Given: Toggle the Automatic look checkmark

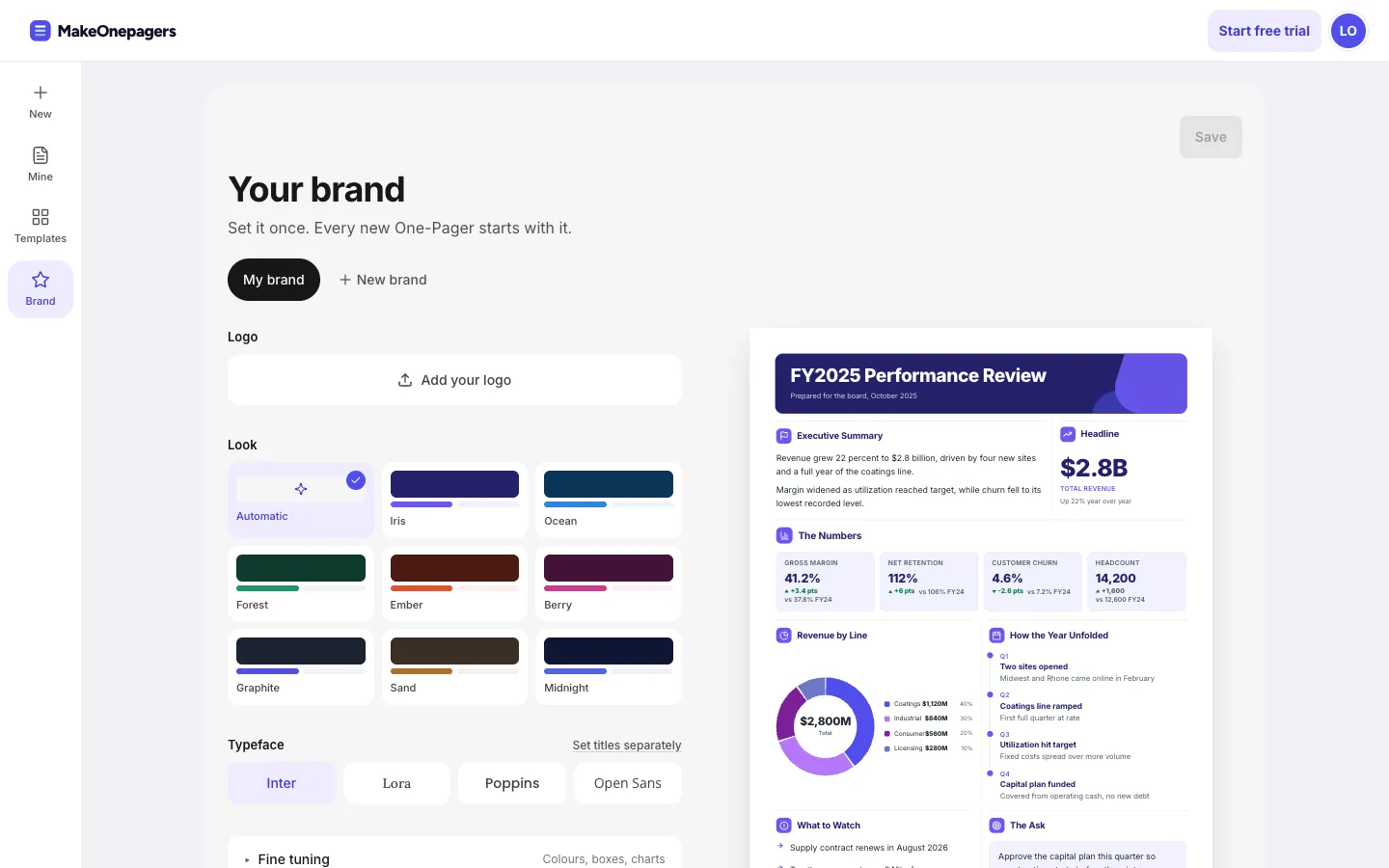Looking at the screenshot, I should (356, 480).
